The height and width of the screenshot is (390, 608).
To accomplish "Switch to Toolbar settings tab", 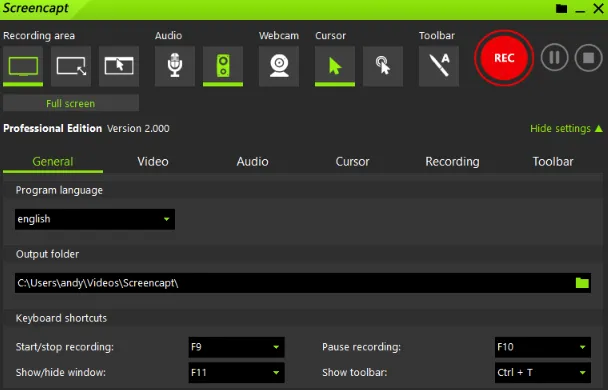I will [553, 162].
